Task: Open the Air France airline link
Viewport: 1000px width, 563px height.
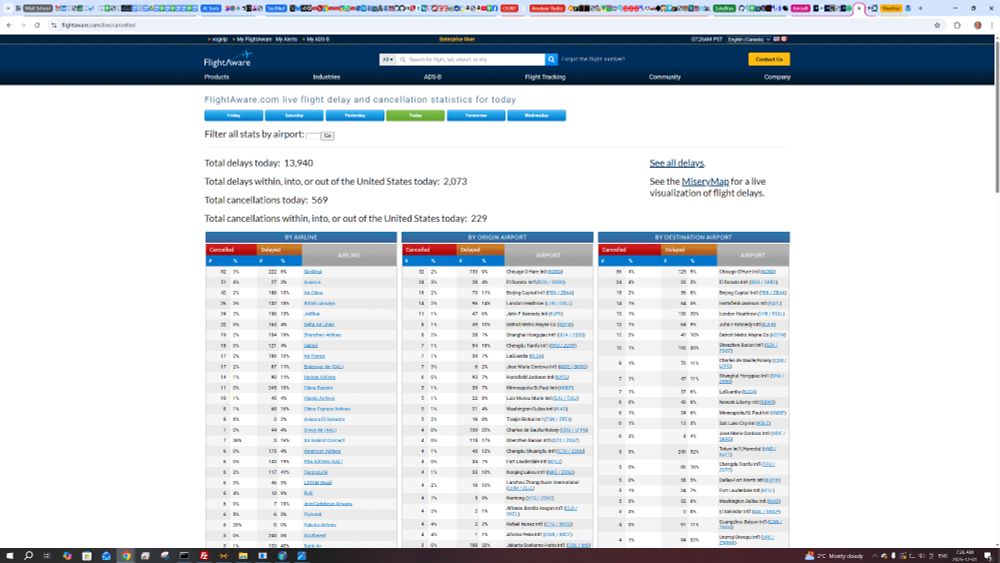Action: tap(314, 356)
